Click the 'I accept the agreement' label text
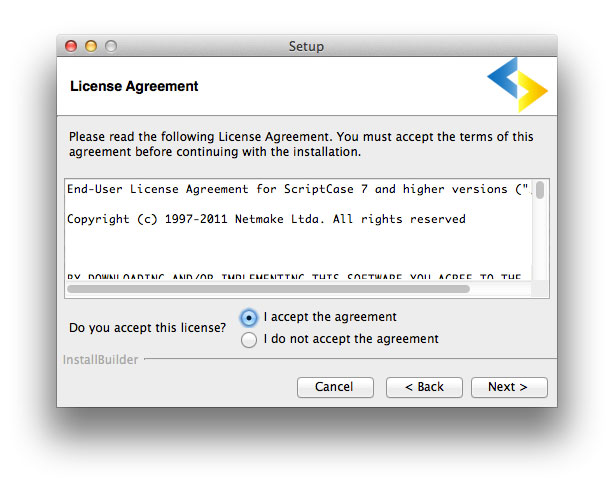Viewport: 614px width, 486px height. (x=330, y=316)
